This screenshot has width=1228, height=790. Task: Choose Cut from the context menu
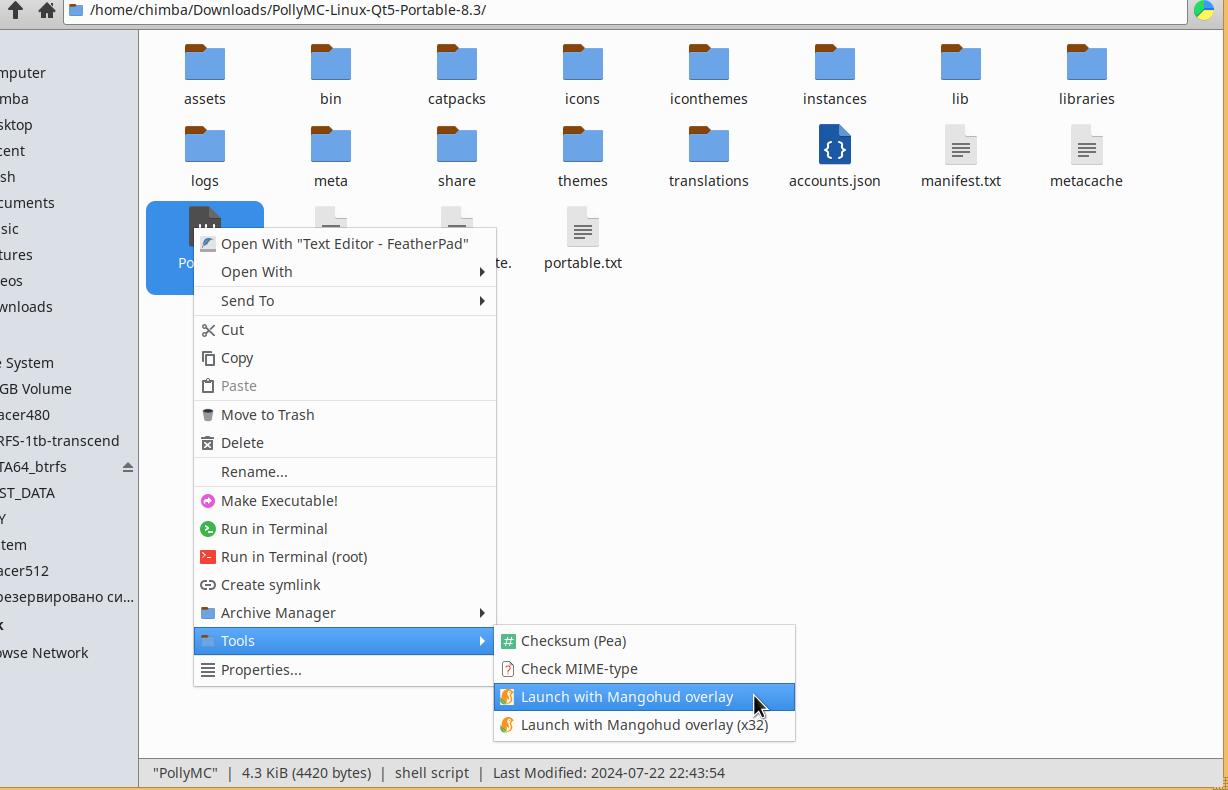[345, 330]
